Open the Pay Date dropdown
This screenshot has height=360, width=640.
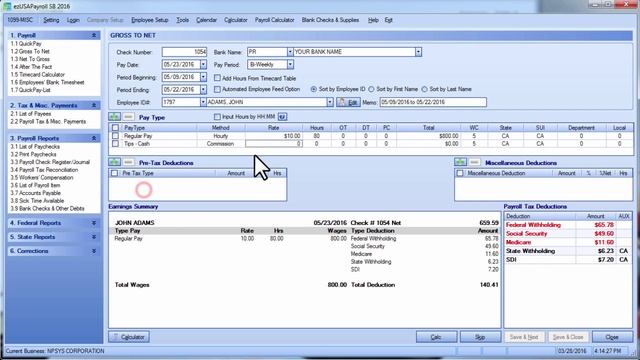pos(203,64)
